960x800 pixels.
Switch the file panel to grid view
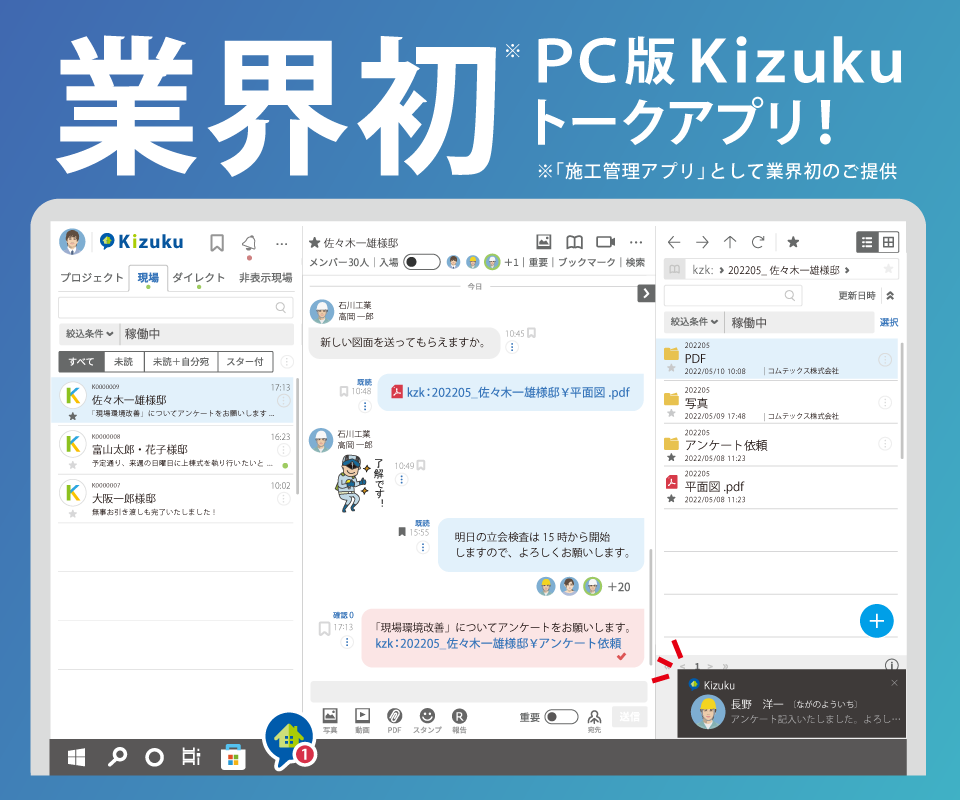coord(888,241)
